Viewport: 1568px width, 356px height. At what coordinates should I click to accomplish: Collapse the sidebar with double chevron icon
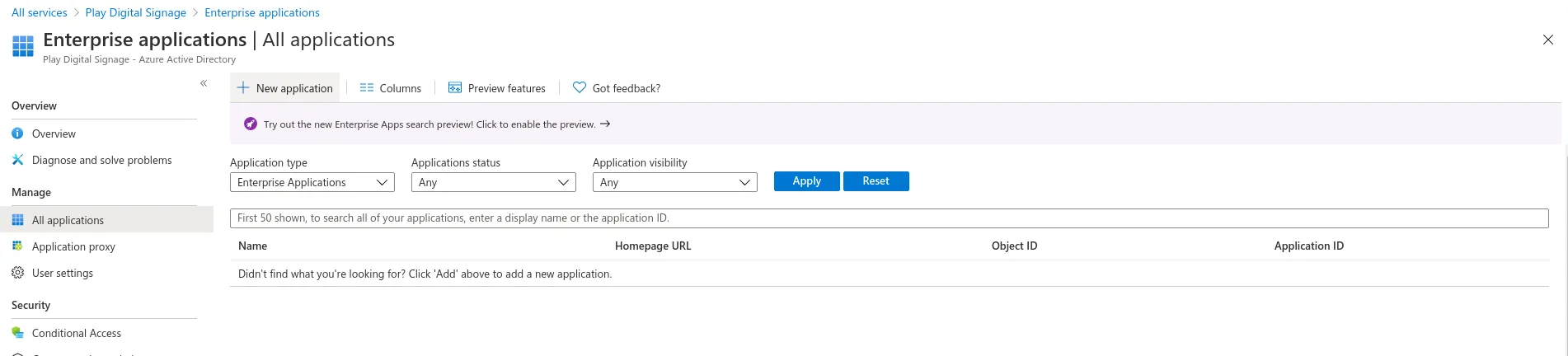pos(204,83)
